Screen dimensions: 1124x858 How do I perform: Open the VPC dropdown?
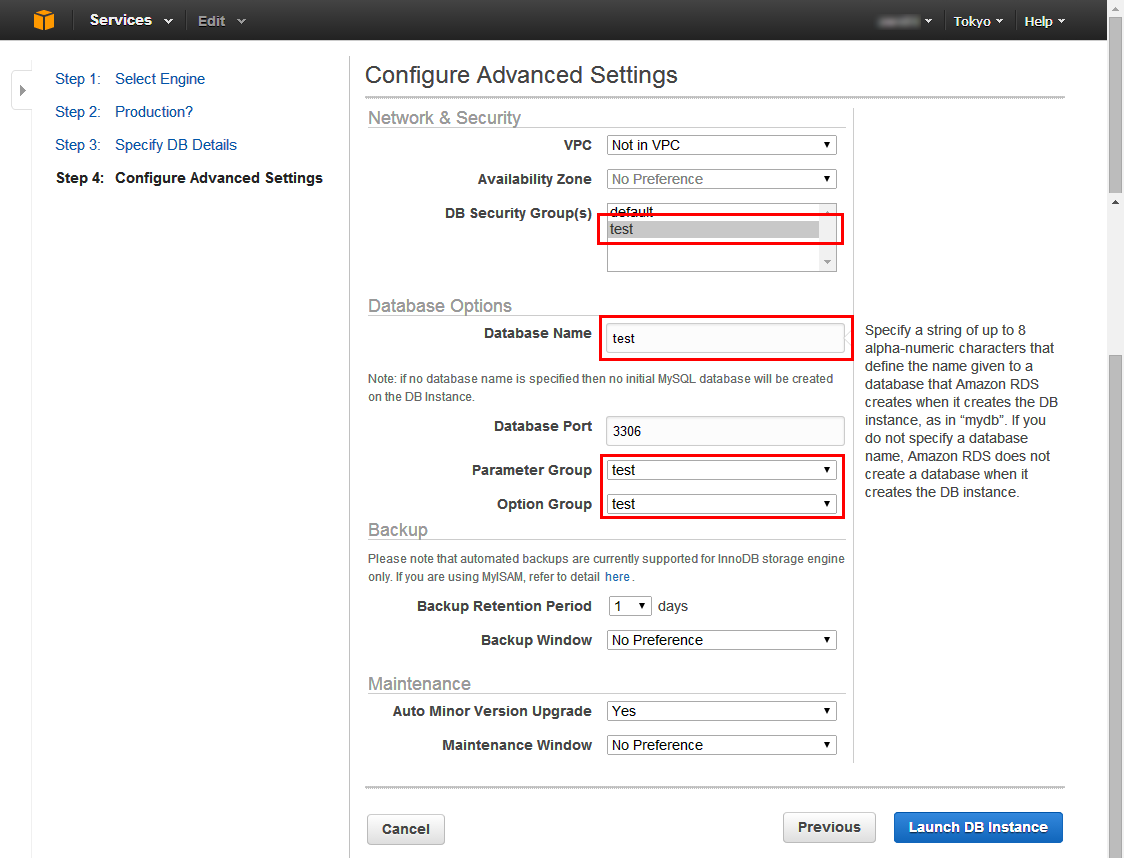(721, 145)
